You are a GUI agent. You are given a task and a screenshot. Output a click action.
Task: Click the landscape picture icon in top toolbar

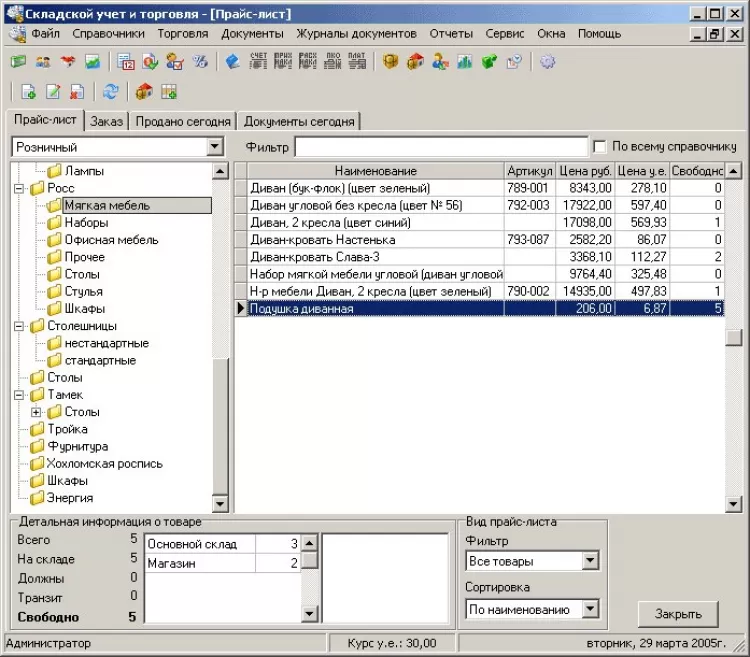(x=92, y=62)
